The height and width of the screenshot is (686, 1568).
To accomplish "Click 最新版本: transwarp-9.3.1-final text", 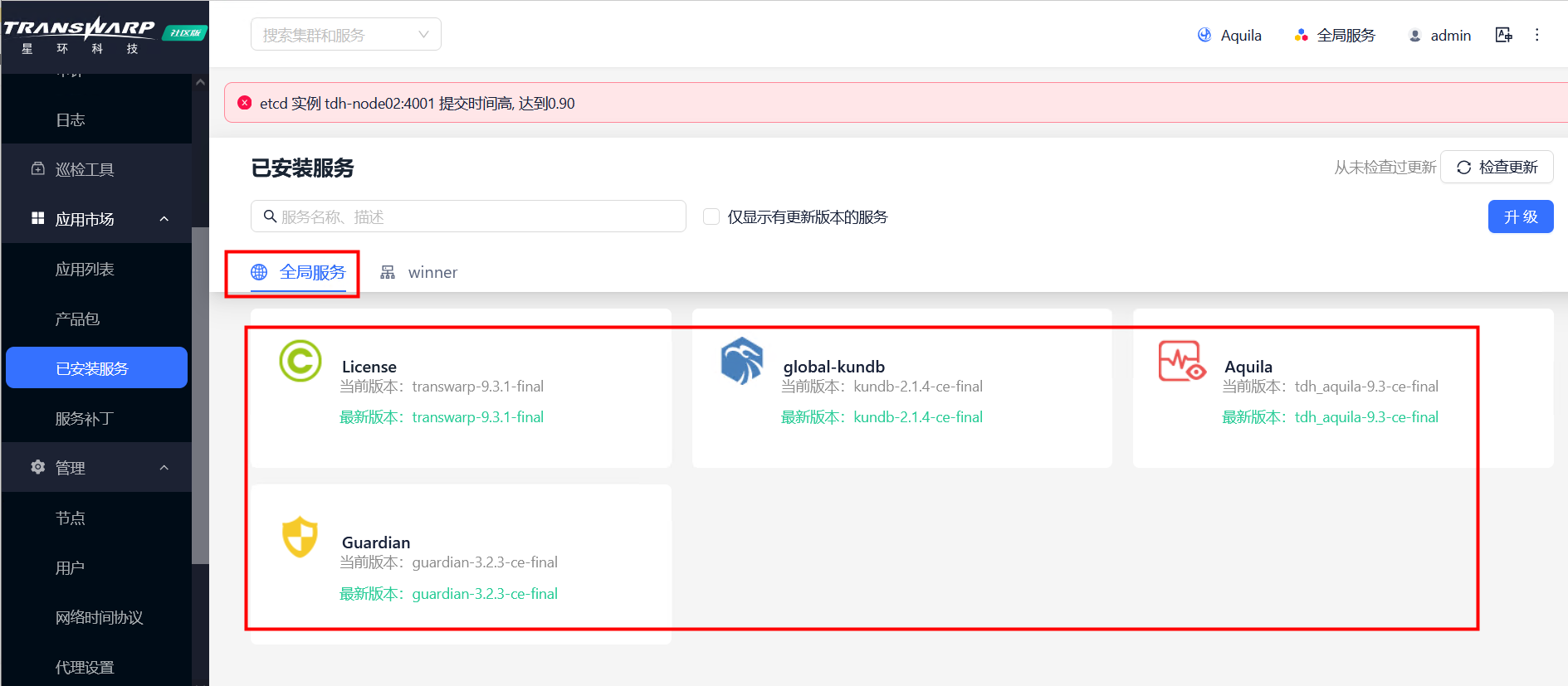I will 442,416.
